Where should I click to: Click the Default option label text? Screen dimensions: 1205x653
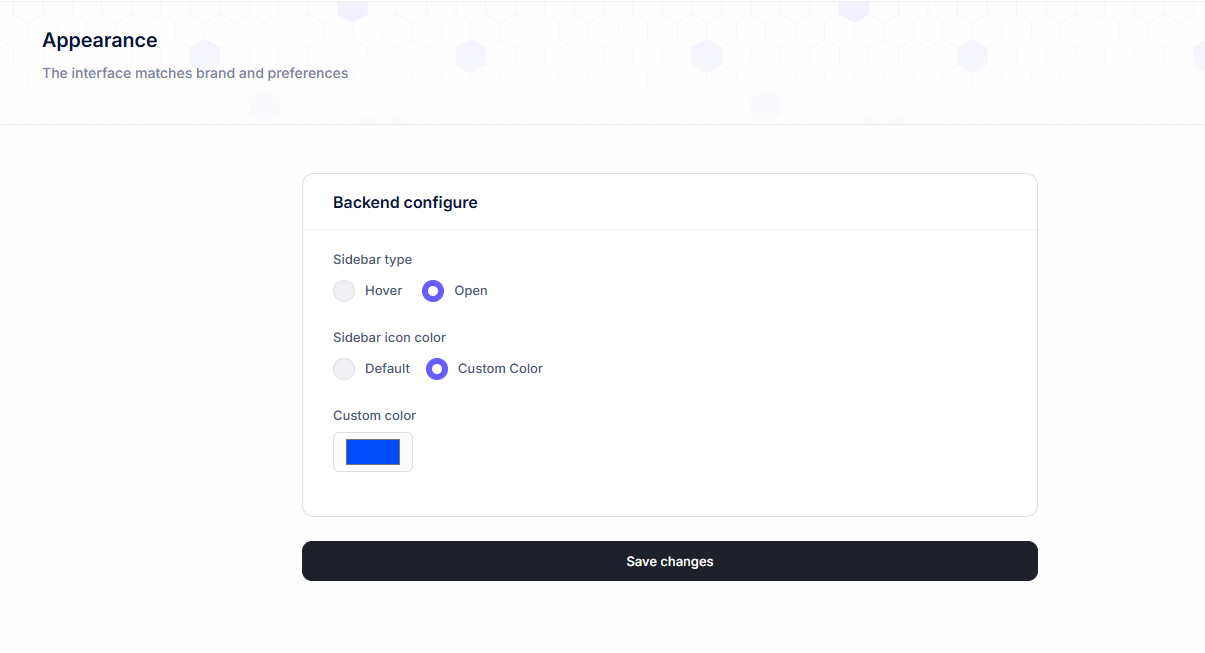pos(387,369)
